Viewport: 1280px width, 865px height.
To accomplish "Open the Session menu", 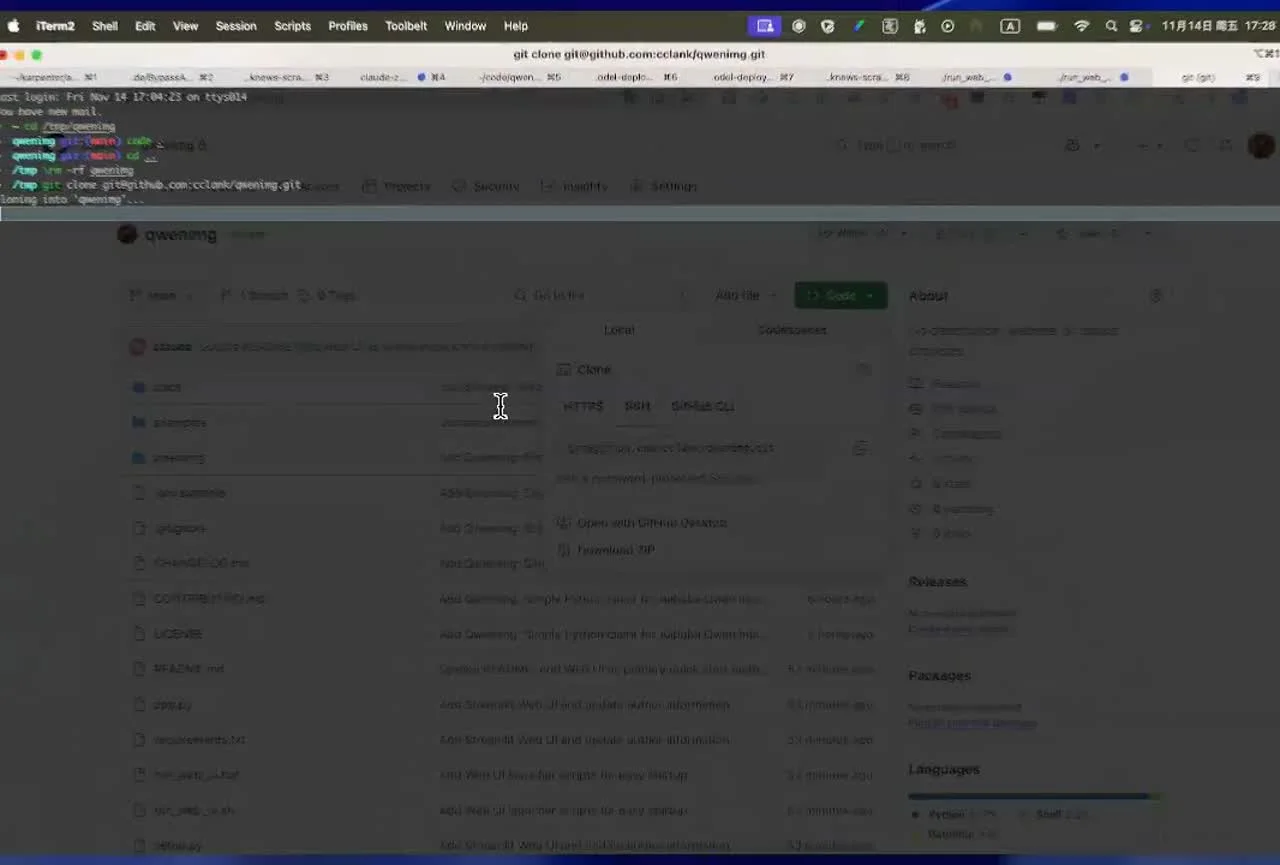I will 236,26.
